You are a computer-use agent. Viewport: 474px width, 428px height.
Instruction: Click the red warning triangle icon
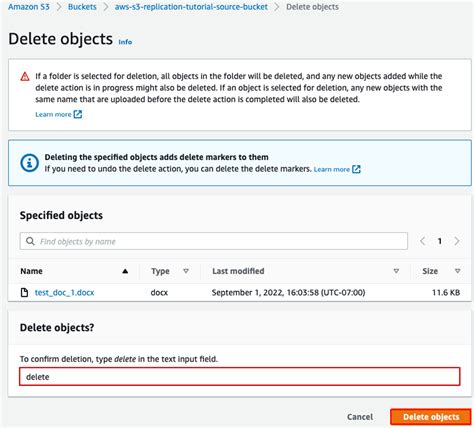(x=25, y=76)
